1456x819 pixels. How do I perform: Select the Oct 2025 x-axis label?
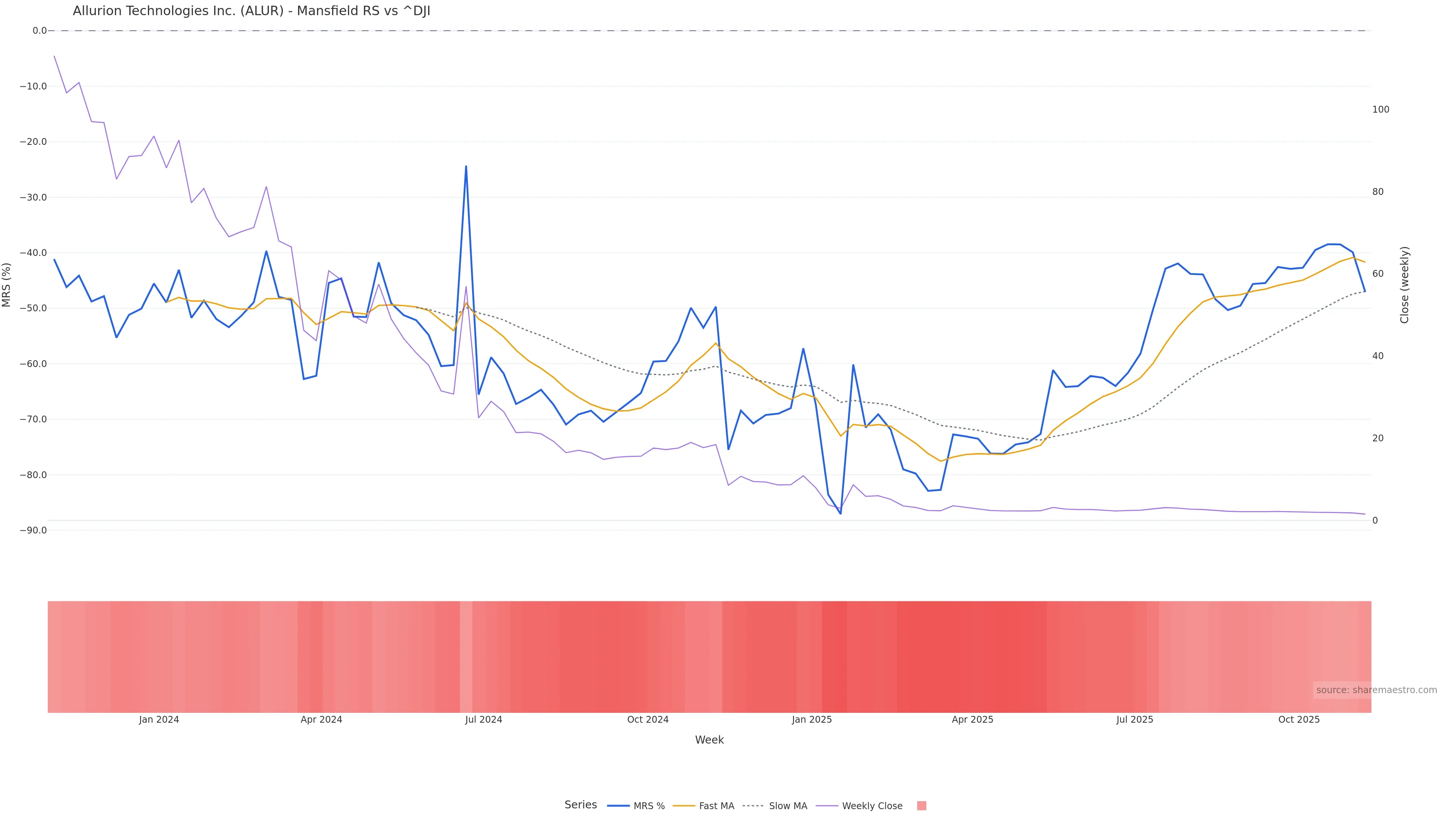(x=1298, y=720)
